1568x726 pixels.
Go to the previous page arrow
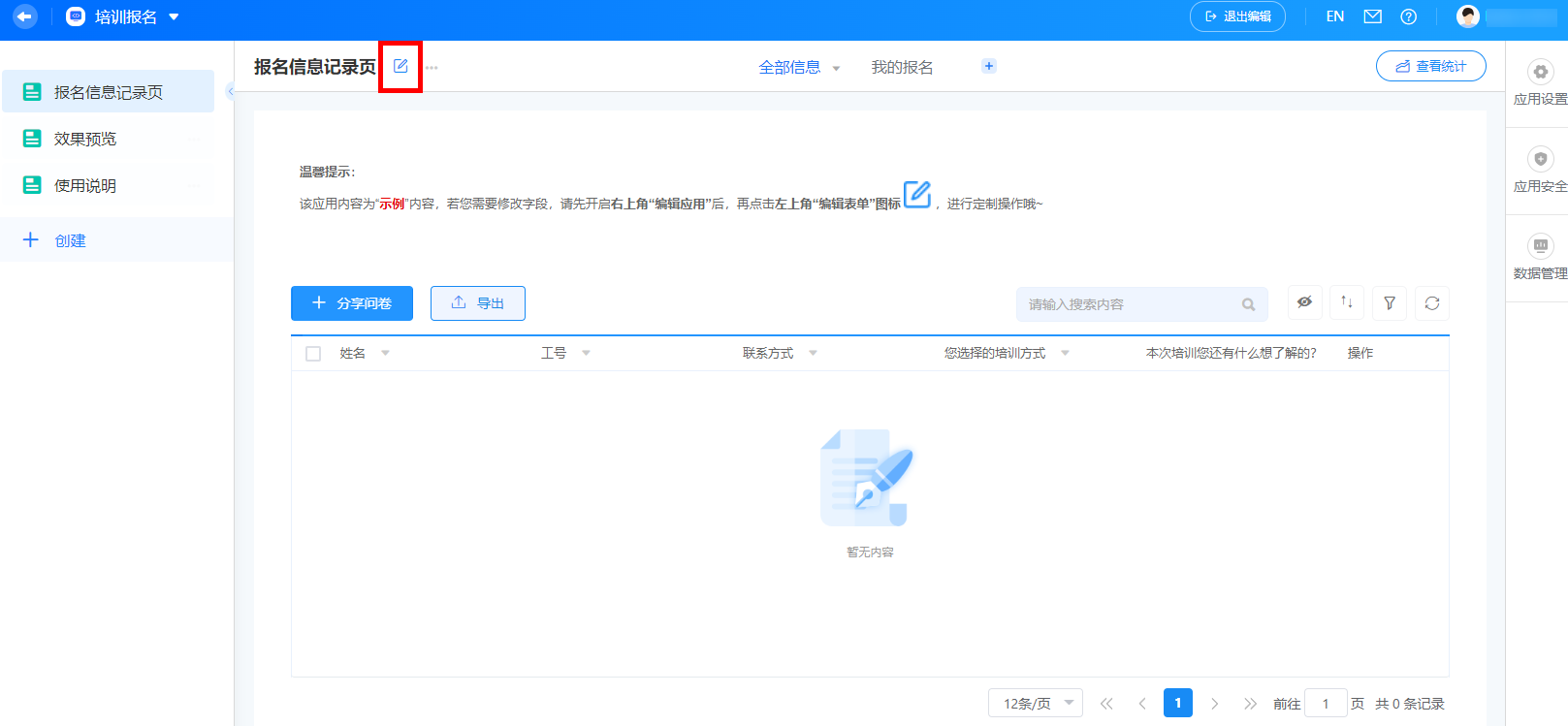[x=1142, y=704]
